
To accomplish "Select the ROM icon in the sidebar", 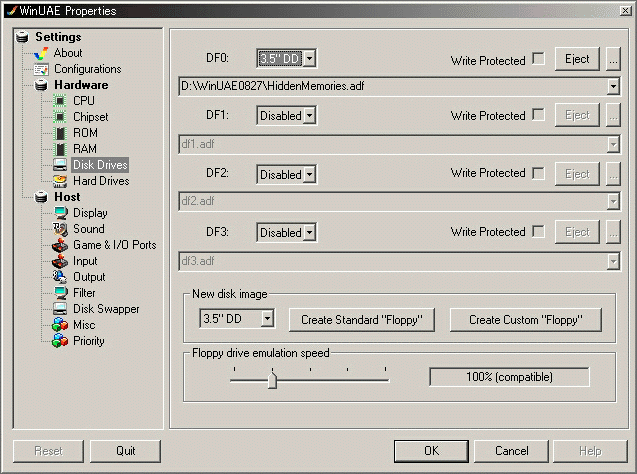I will 61,133.
